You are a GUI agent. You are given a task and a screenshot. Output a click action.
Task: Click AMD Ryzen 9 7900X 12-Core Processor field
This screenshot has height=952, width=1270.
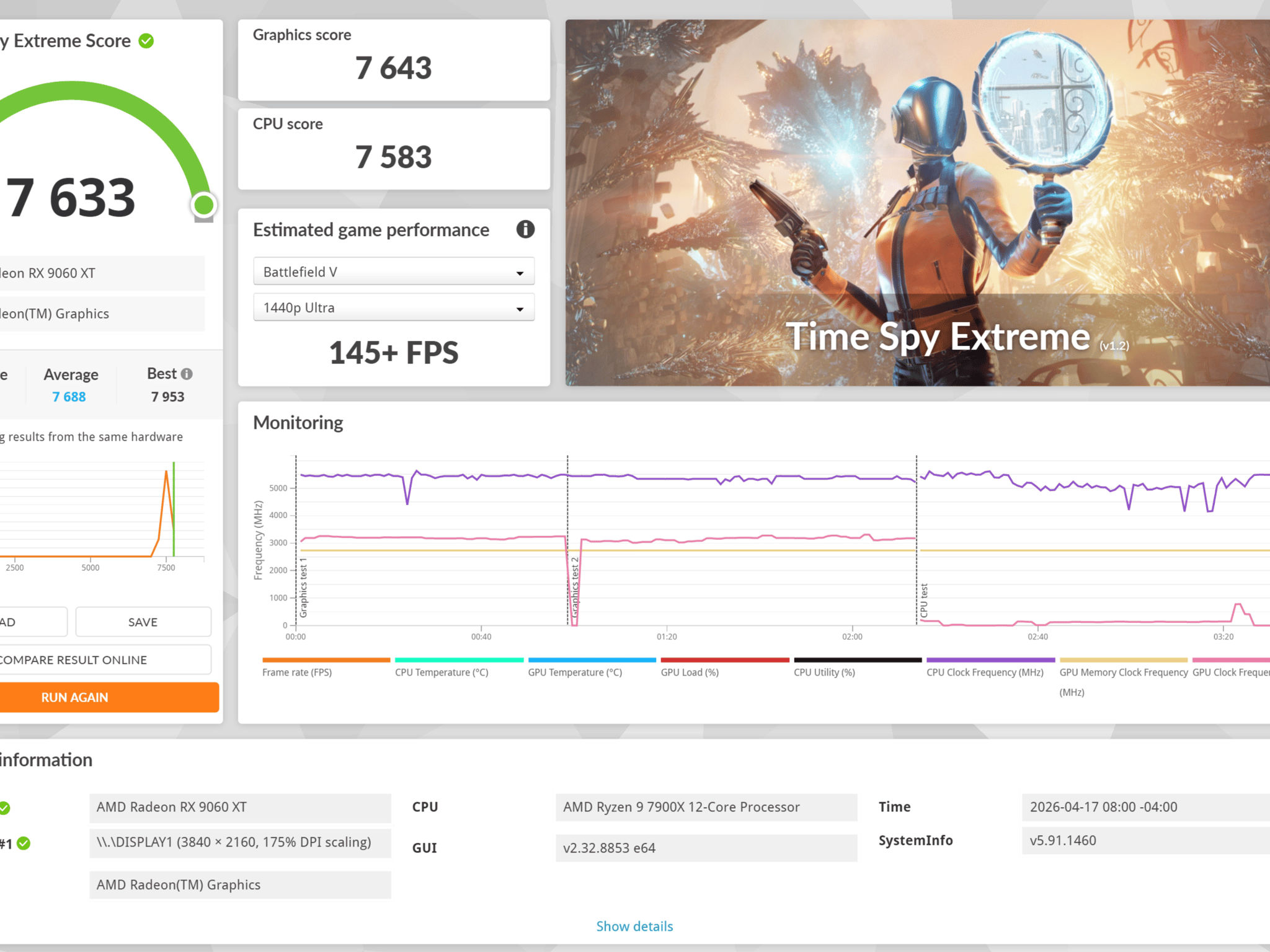pyautogui.click(x=706, y=807)
